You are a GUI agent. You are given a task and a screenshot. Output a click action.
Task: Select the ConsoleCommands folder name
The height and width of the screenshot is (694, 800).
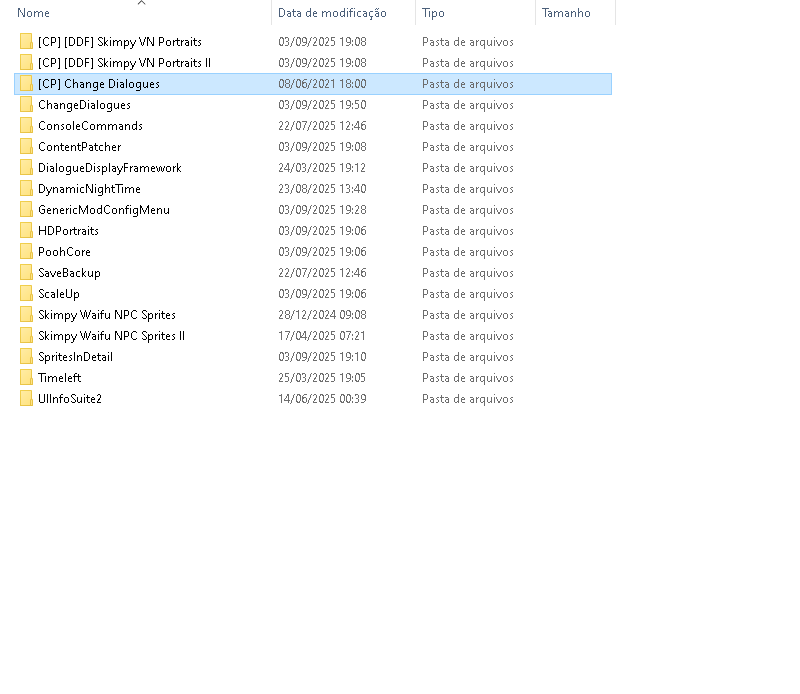90,126
